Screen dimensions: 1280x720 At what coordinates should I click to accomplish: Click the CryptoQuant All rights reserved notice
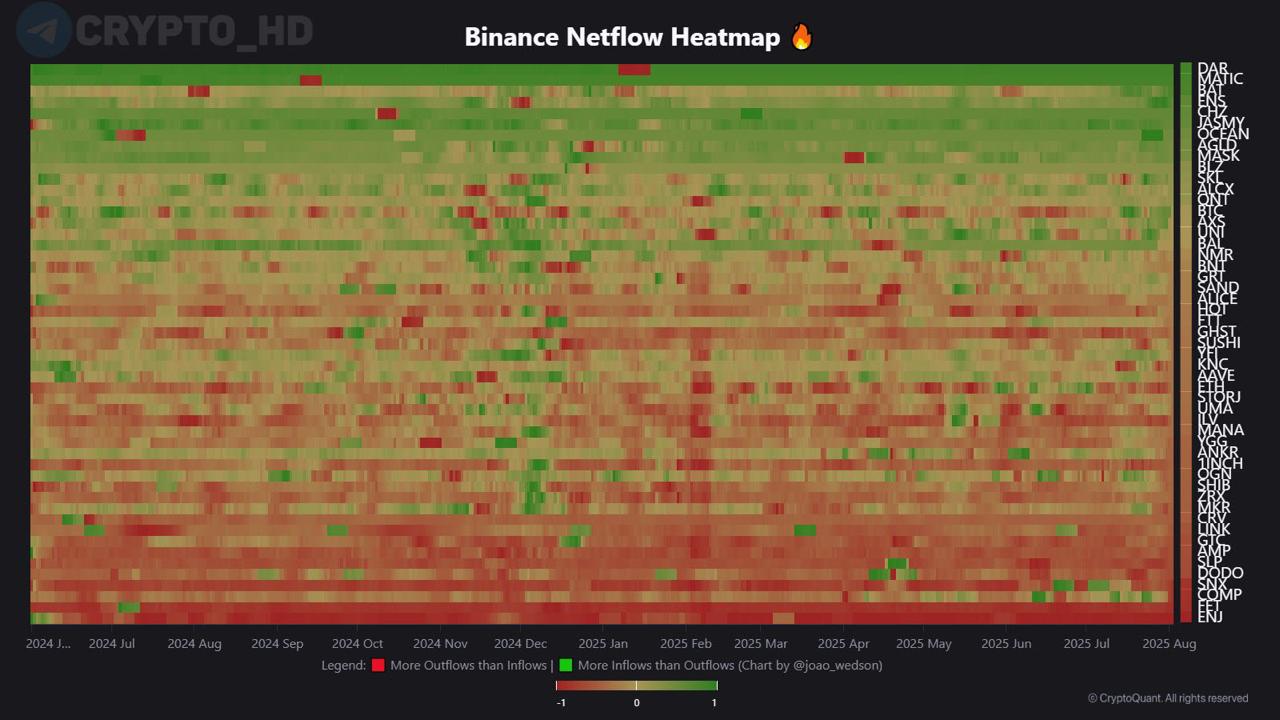pos(1168,698)
